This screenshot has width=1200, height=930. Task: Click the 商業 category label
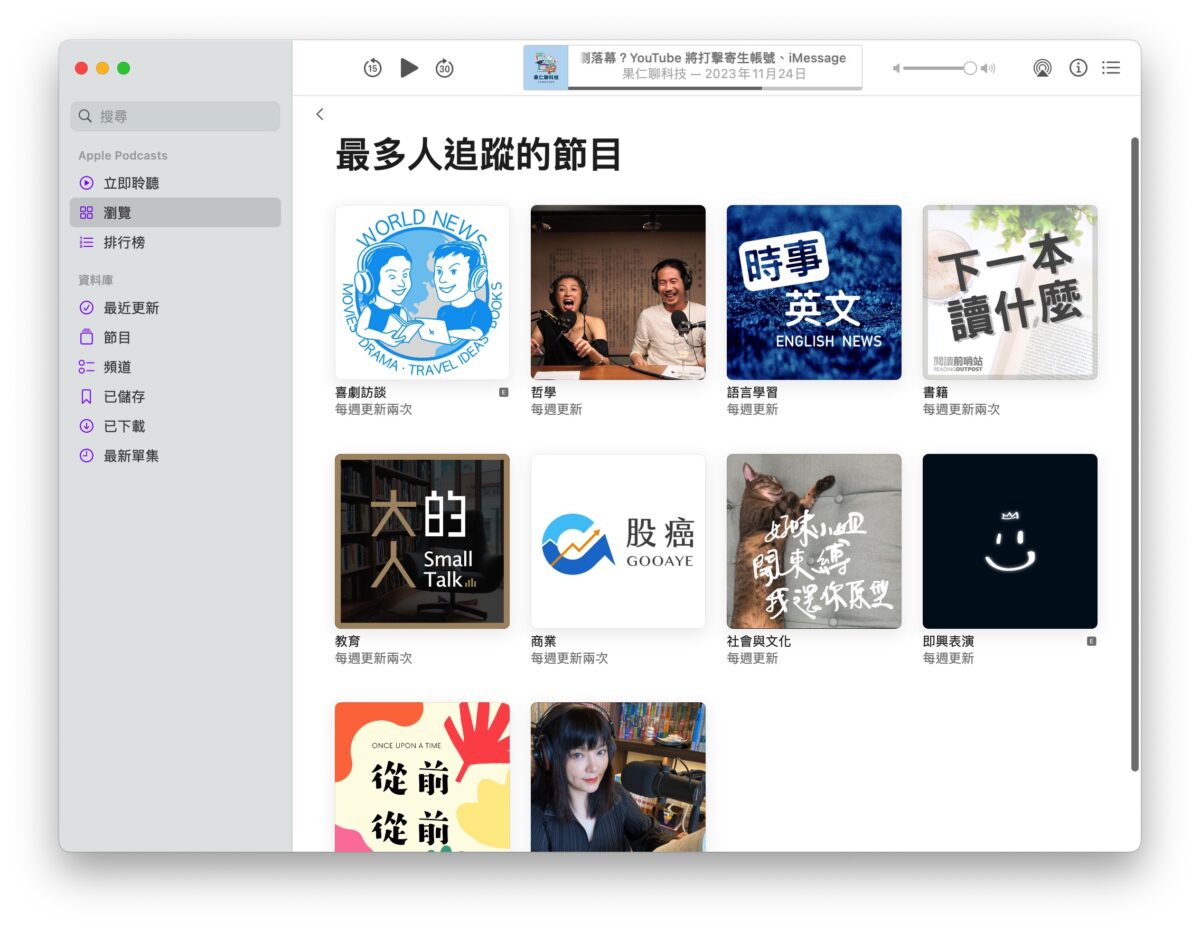[544, 642]
